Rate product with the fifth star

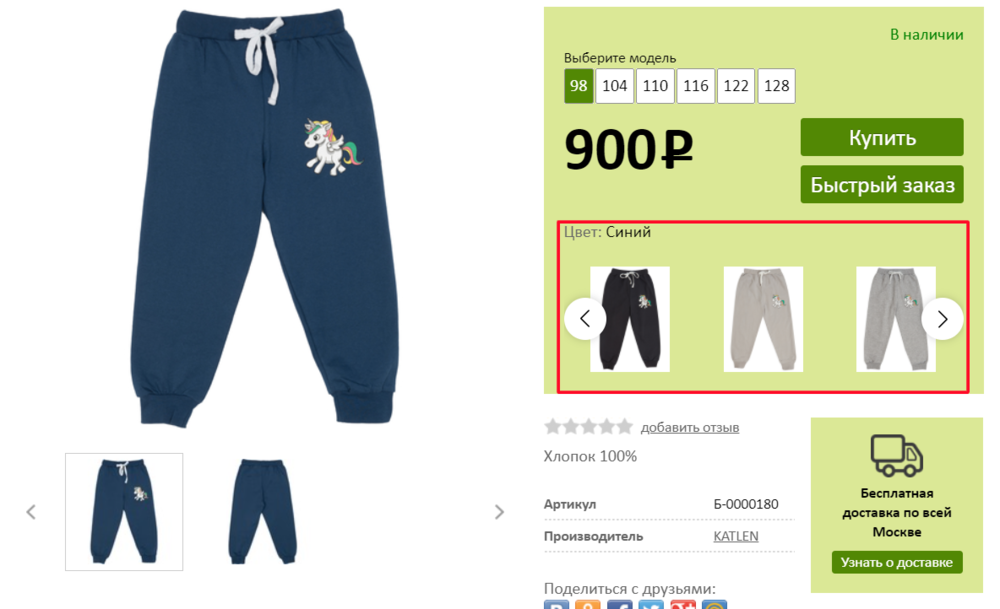click(x=624, y=427)
